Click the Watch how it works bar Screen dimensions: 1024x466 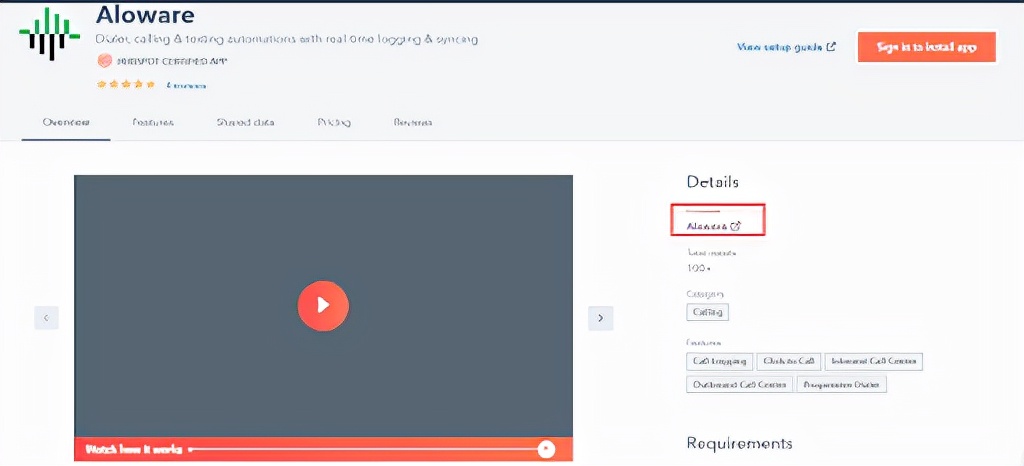pos(323,449)
